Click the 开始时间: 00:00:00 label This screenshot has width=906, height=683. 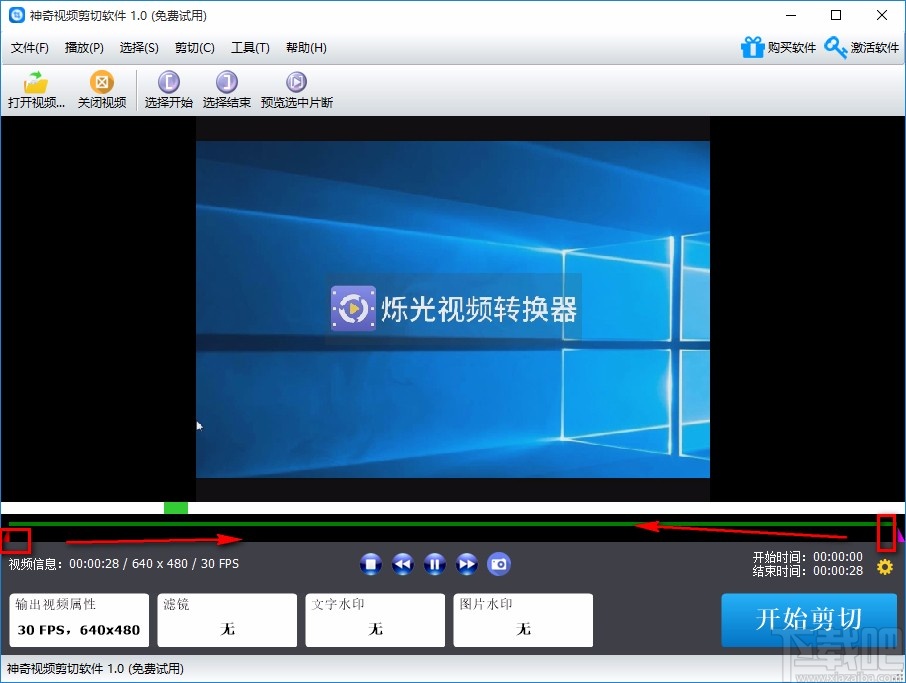[807, 556]
